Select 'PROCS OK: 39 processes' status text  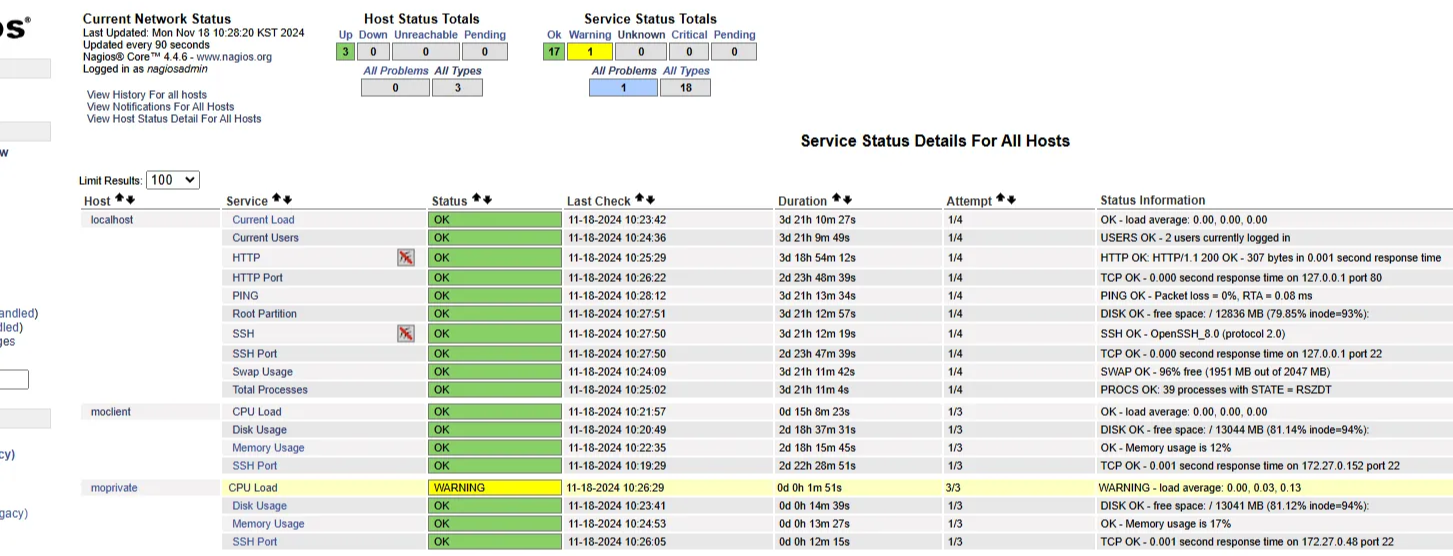(1216, 390)
